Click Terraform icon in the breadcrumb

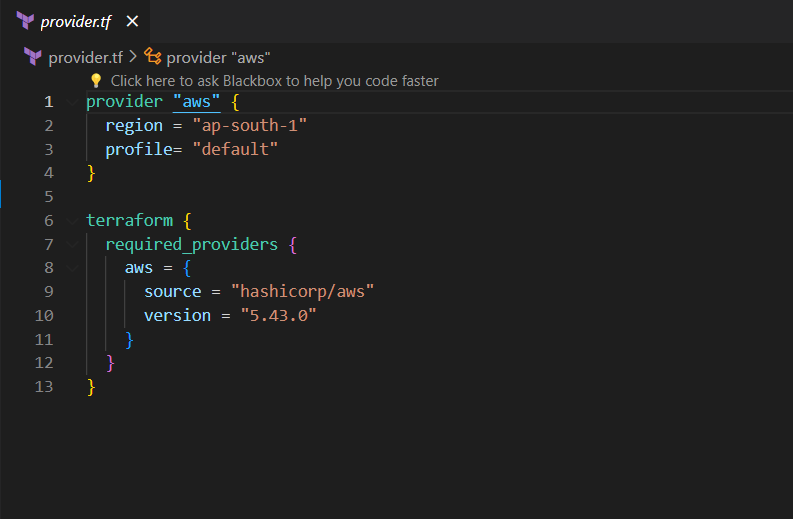[33, 57]
